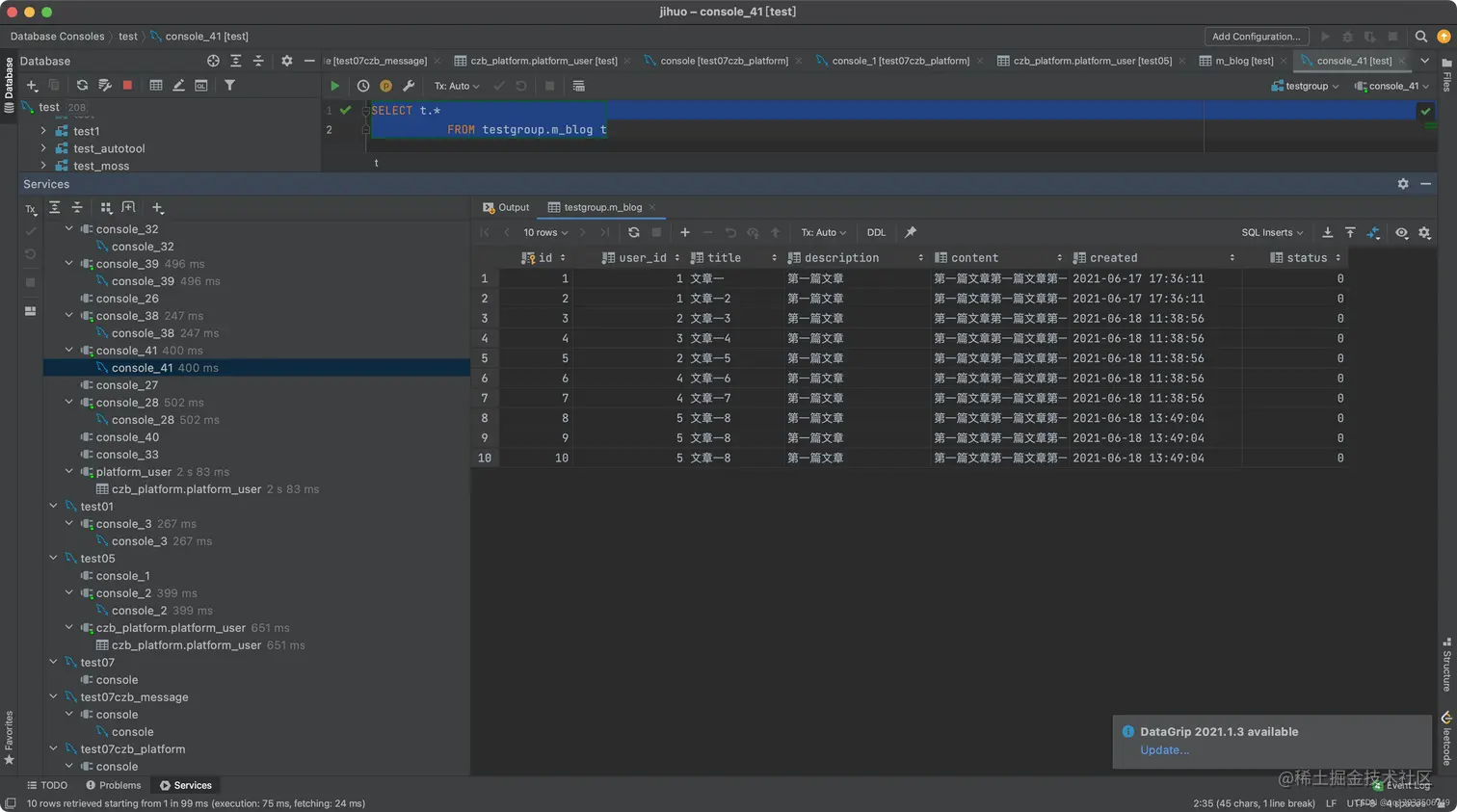The width and height of the screenshot is (1457, 812).
Task: Jump to query console QL icon
Action: tap(200, 86)
